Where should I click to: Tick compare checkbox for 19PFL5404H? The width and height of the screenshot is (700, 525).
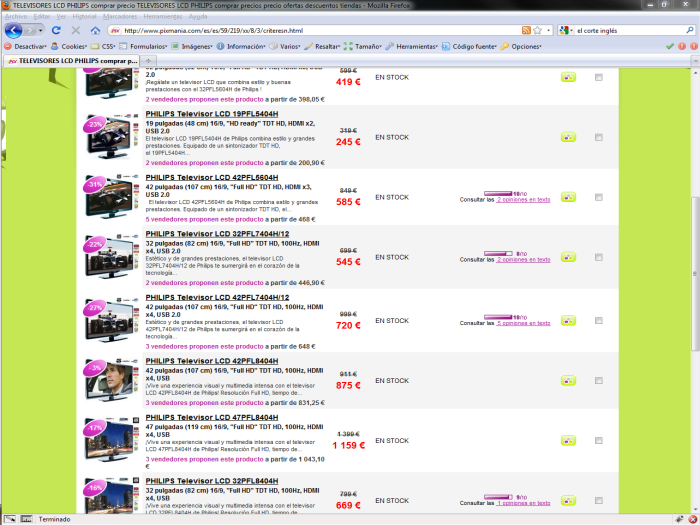click(x=599, y=137)
